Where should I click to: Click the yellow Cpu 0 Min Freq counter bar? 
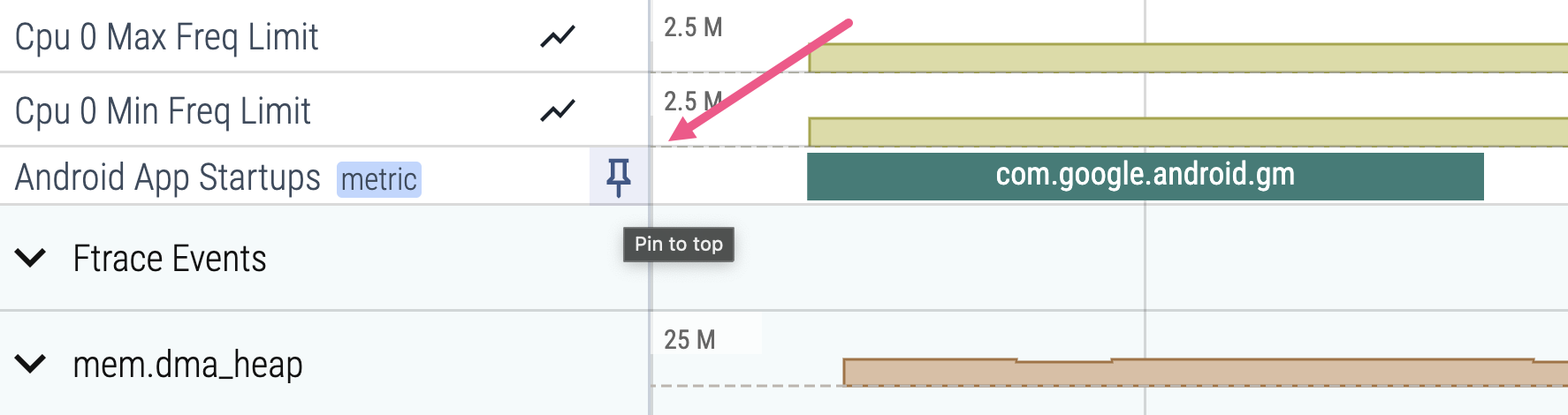tap(1184, 132)
